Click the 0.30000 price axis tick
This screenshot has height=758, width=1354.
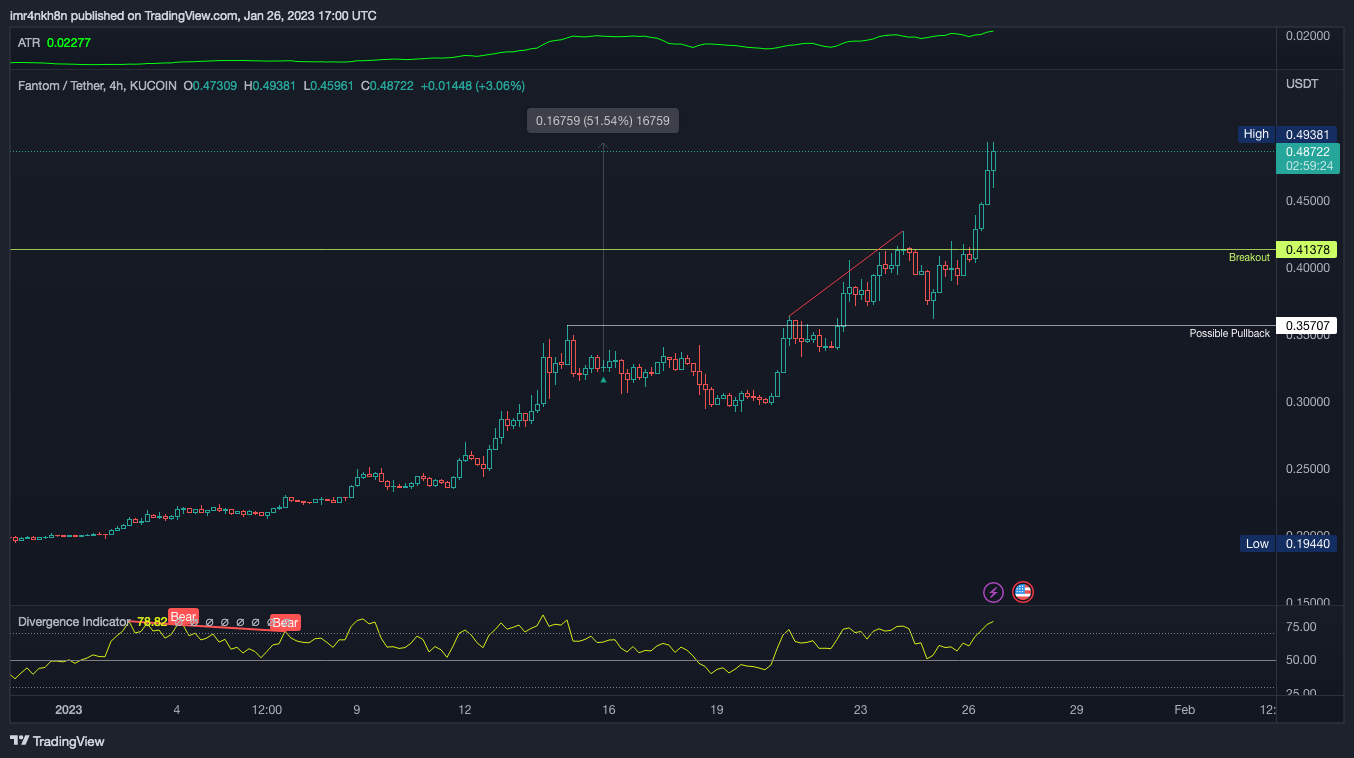coord(1308,402)
